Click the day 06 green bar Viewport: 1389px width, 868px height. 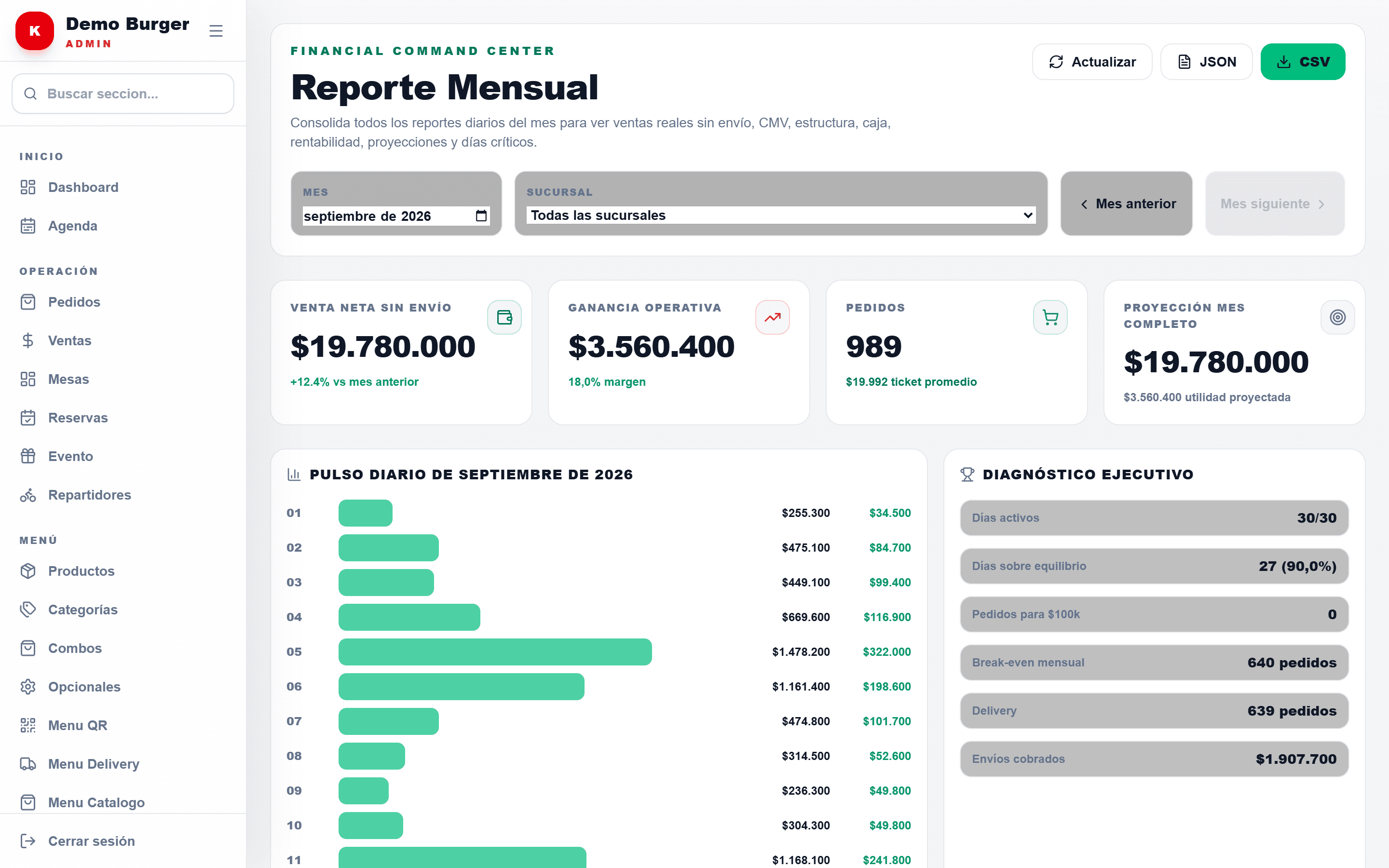tap(462, 687)
